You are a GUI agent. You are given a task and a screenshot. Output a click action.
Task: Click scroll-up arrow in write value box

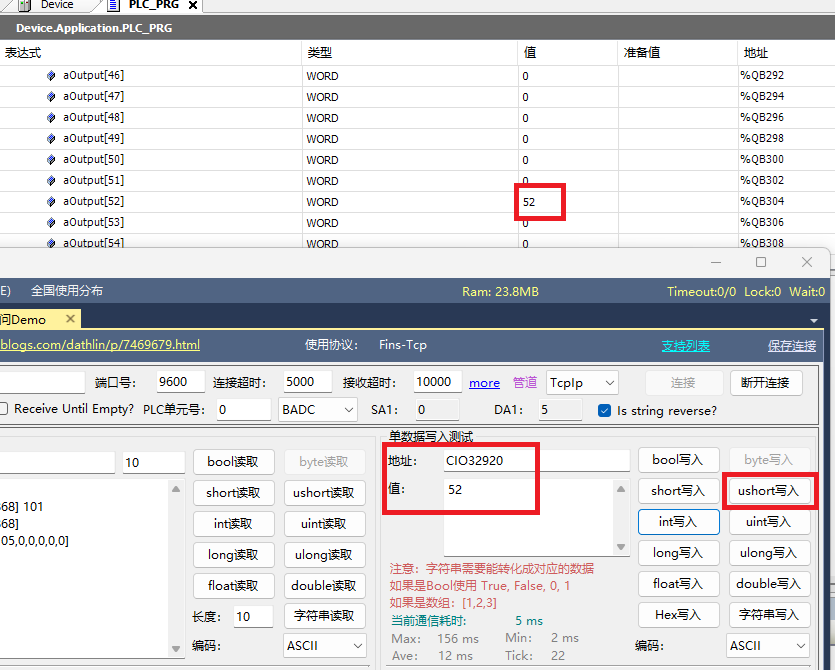coord(621,490)
